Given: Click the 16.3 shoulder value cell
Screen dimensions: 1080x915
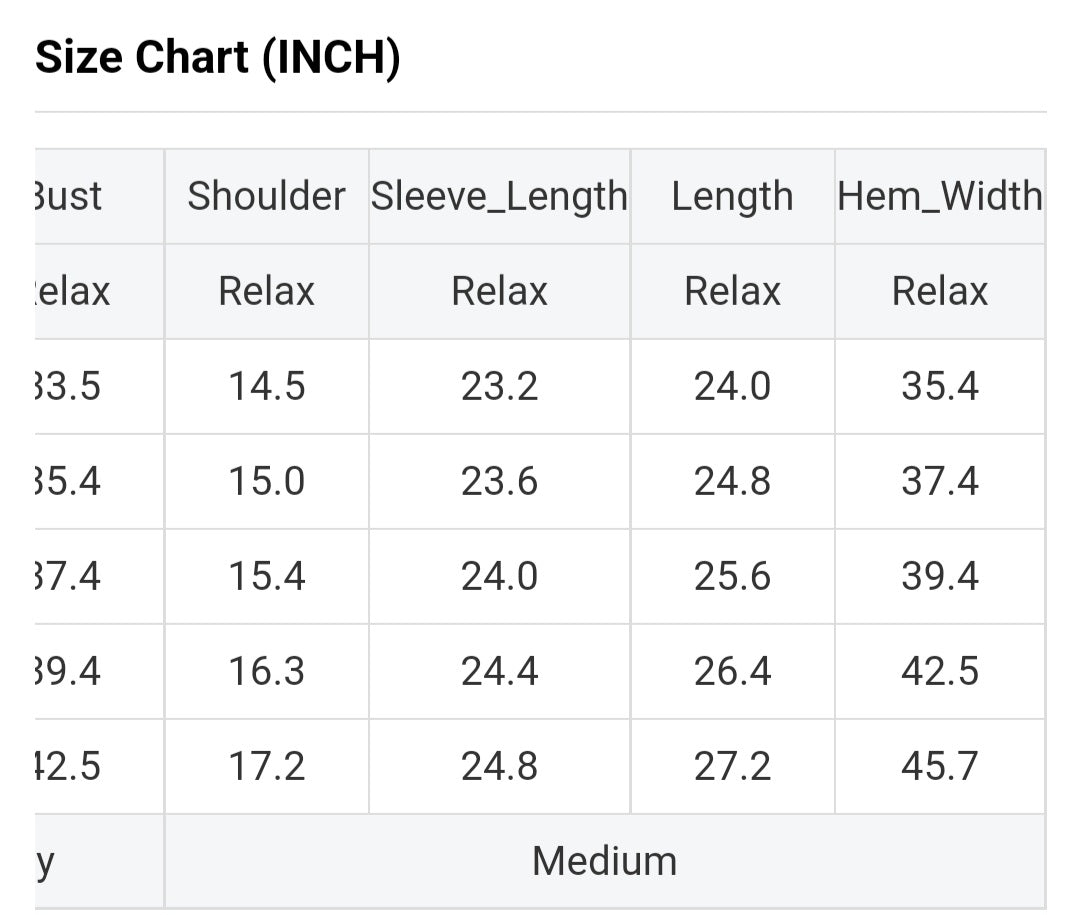Looking at the screenshot, I should [266, 671].
